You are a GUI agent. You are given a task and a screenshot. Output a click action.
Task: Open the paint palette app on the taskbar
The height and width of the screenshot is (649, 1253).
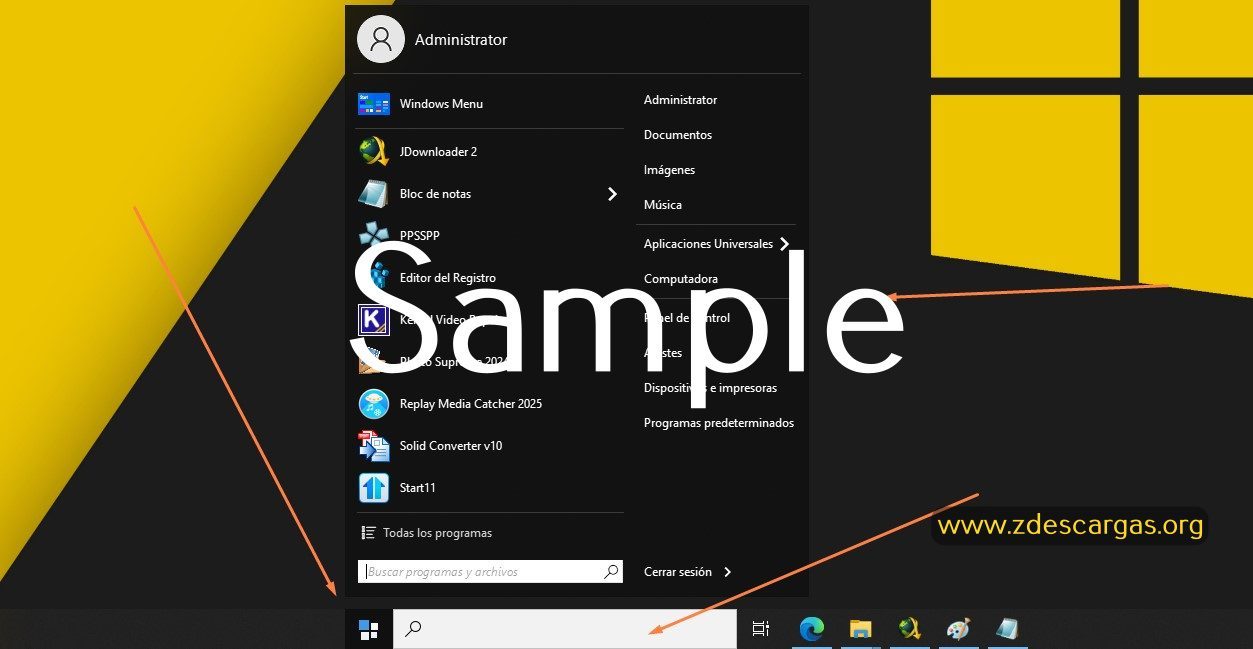pos(958,629)
